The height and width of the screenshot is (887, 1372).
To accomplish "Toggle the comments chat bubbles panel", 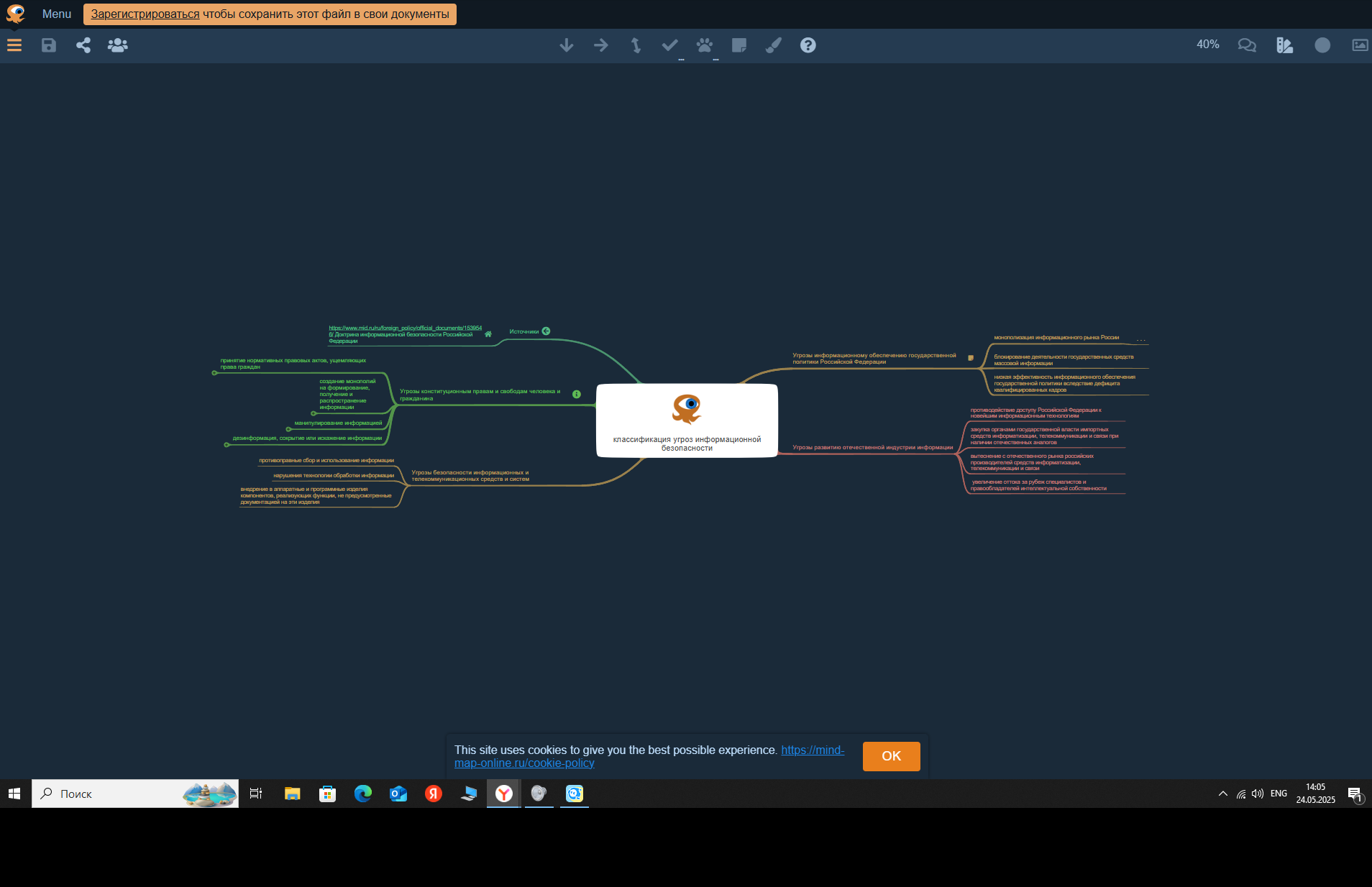I will [x=1246, y=45].
